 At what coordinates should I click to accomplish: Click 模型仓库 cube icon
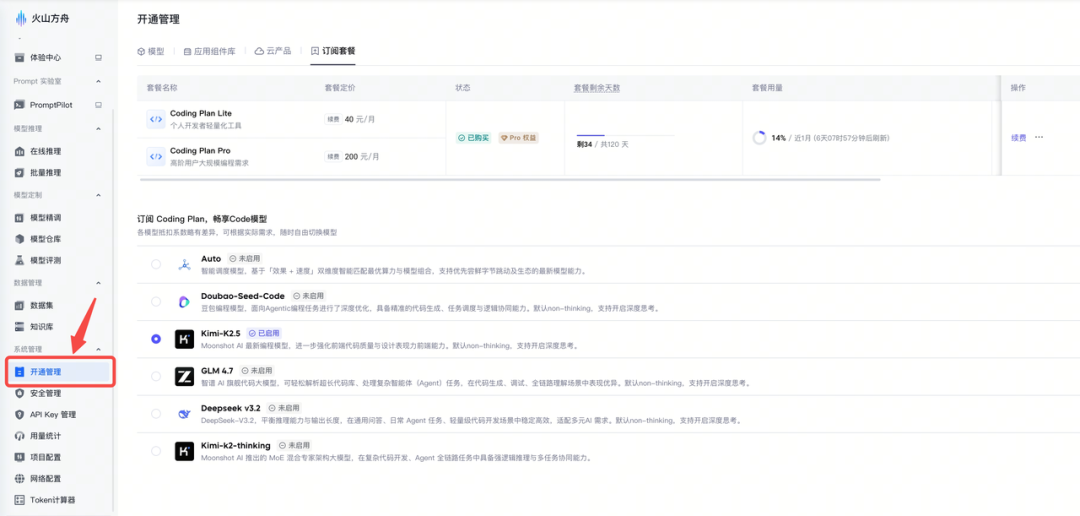click(19, 239)
